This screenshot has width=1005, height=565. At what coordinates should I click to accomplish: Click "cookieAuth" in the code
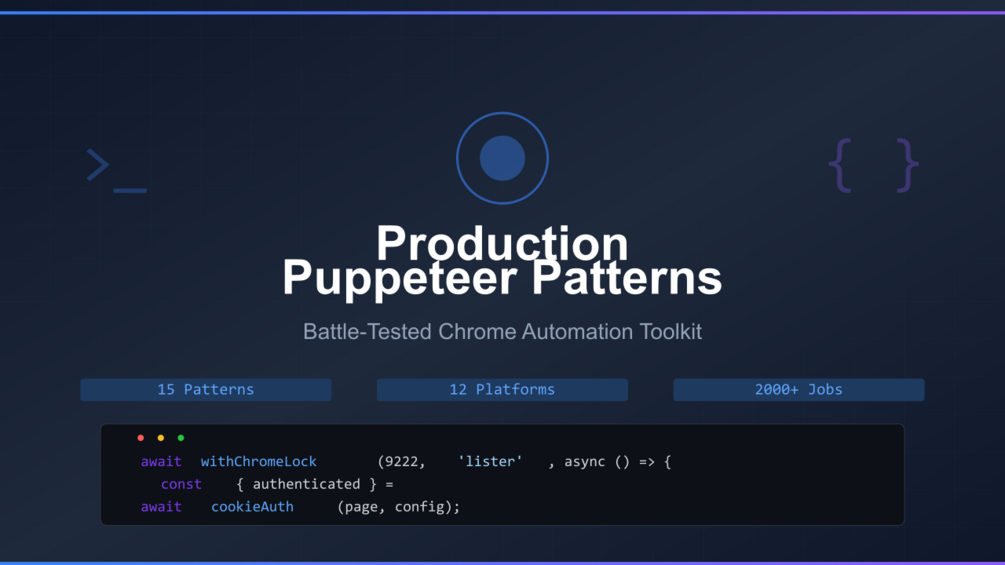[x=253, y=507]
